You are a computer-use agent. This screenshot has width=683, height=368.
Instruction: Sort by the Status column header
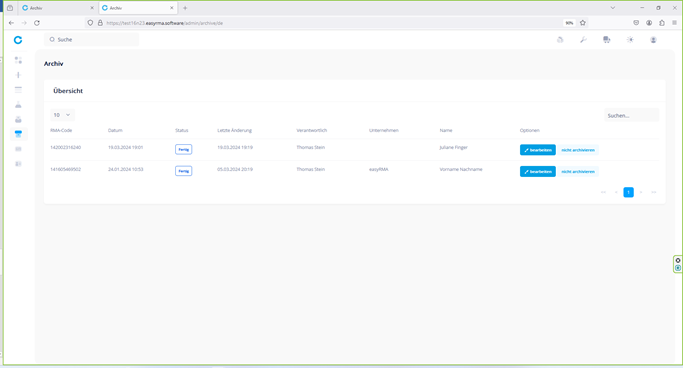182,130
